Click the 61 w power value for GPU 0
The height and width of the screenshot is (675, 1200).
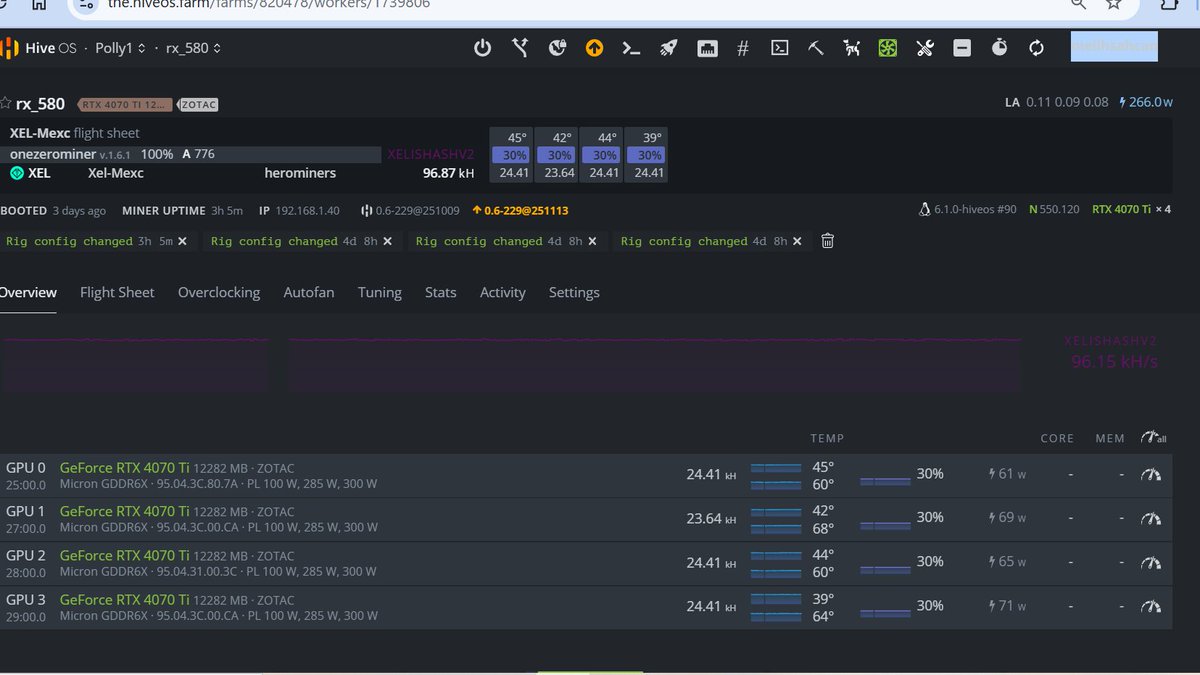(x=1007, y=474)
